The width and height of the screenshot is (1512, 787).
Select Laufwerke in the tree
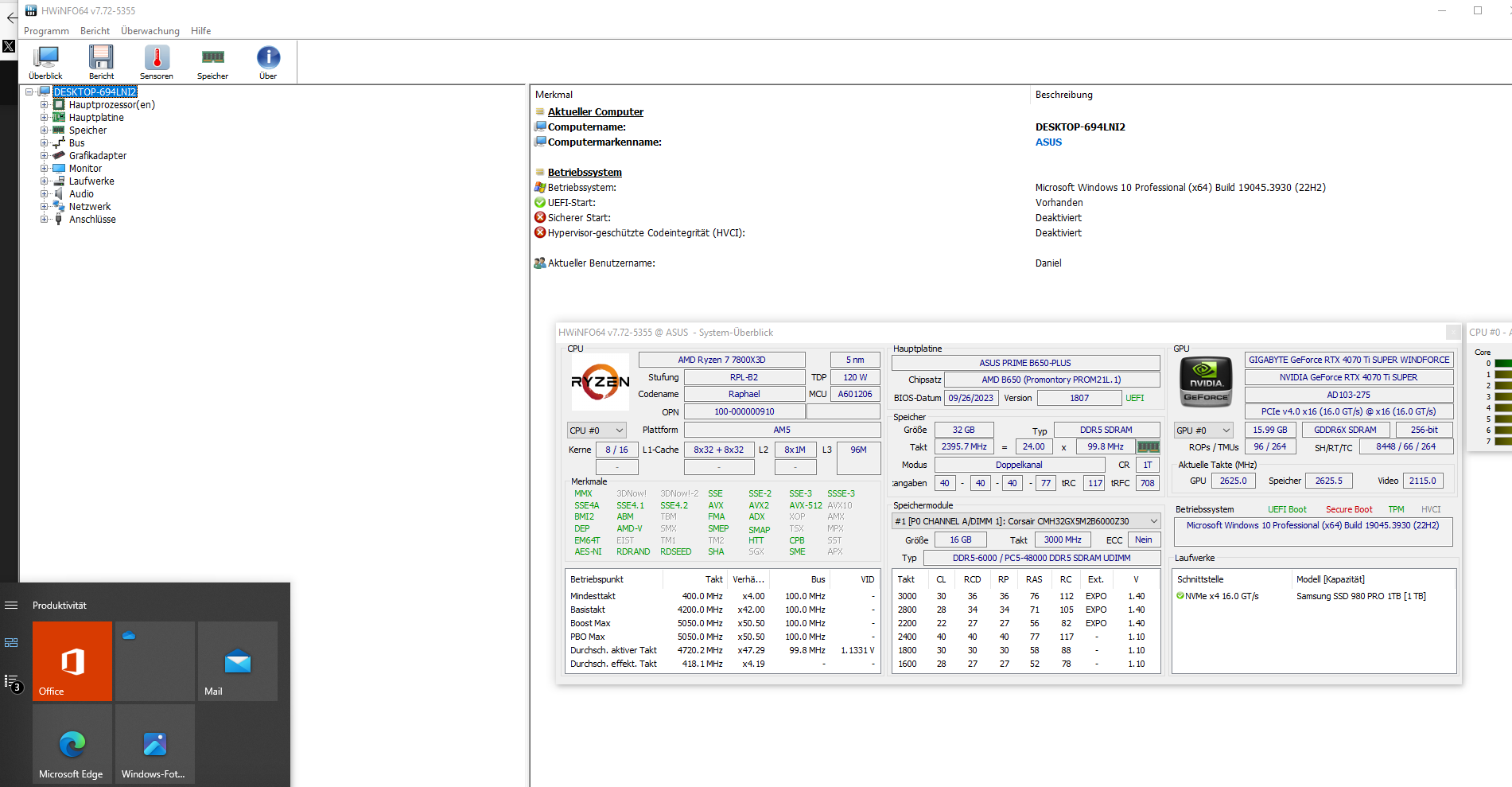click(x=91, y=181)
